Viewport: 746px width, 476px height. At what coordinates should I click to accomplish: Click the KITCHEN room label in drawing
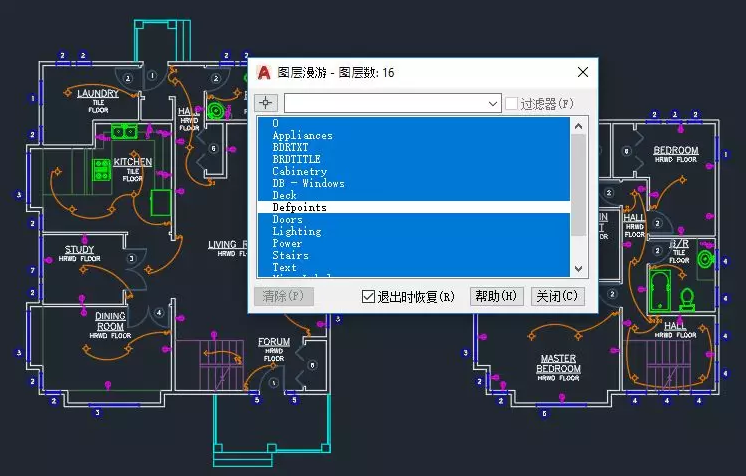click(x=133, y=162)
